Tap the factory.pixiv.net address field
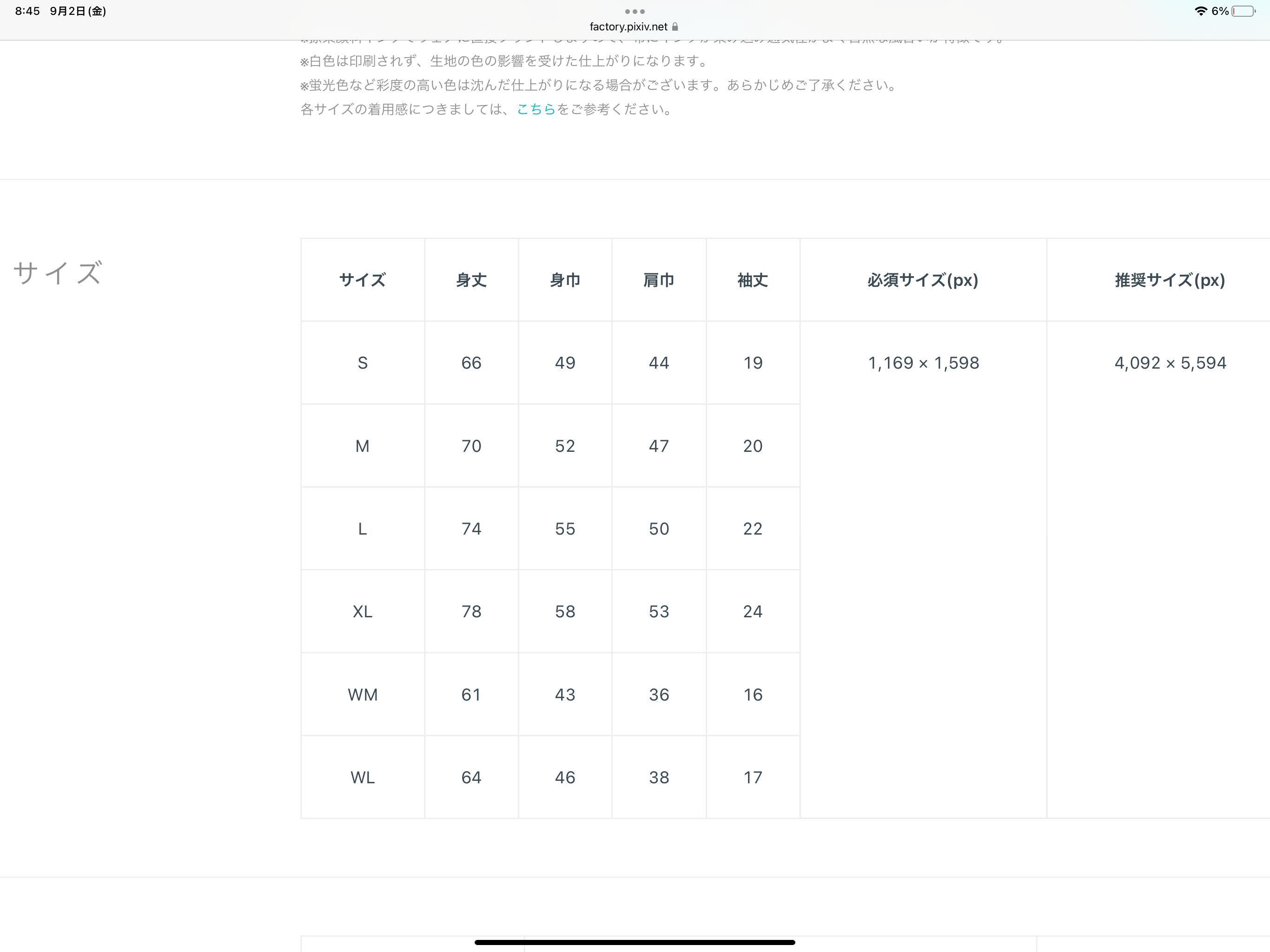The width and height of the screenshot is (1270, 952). (x=628, y=27)
